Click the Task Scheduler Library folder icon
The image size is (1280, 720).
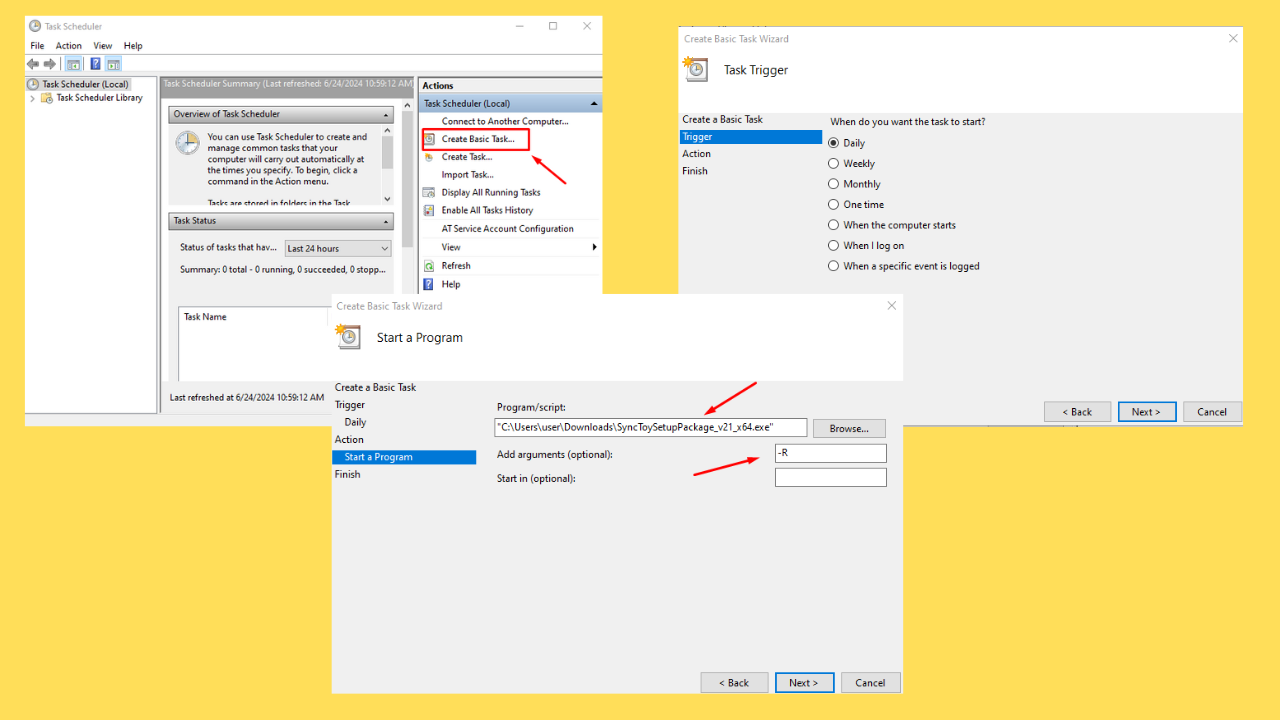tap(47, 98)
